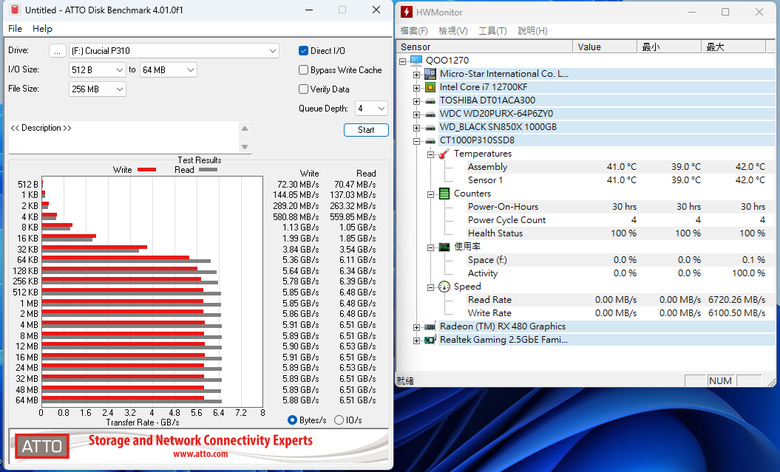The height and width of the screenshot is (472, 780).
Task: Expand the Realtek Gaming 2.5GbE node
Action: pos(416,341)
